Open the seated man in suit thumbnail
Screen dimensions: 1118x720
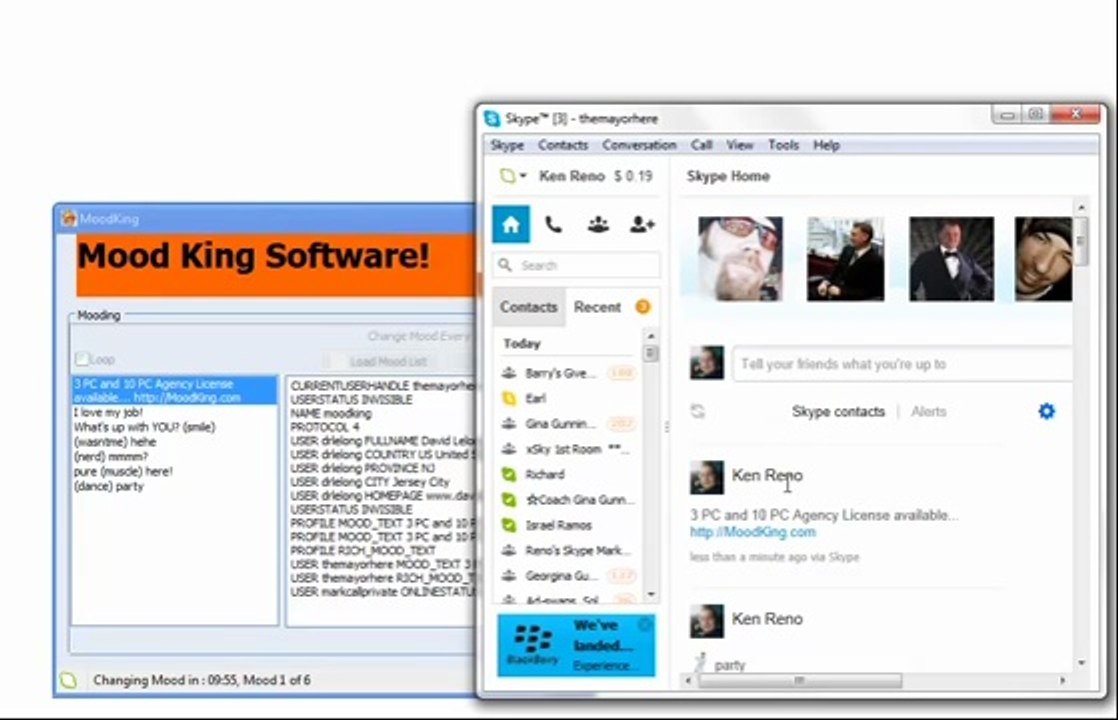pyautogui.click(x=846, y=259)
